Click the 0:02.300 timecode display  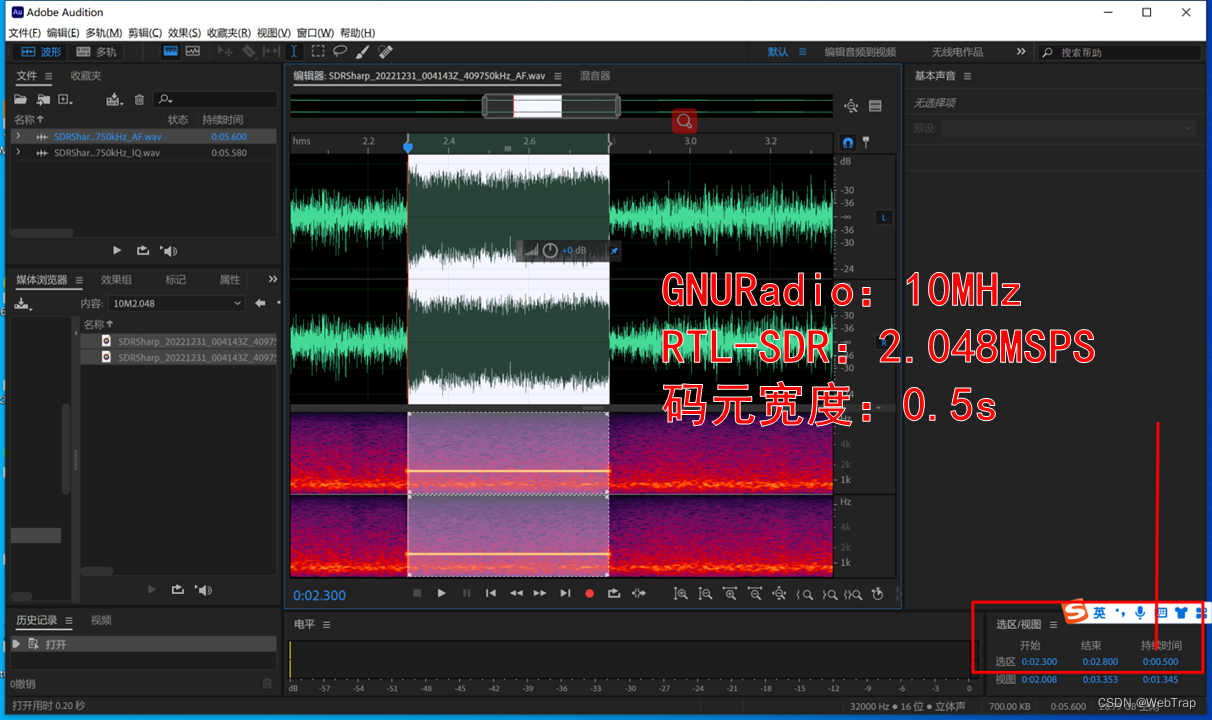click(319, 595)
